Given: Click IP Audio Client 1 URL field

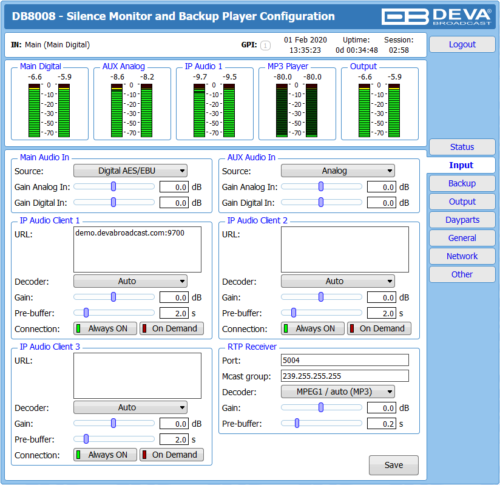Looking at the screenshot, I should pyautogui.click(x=137, y=249).
